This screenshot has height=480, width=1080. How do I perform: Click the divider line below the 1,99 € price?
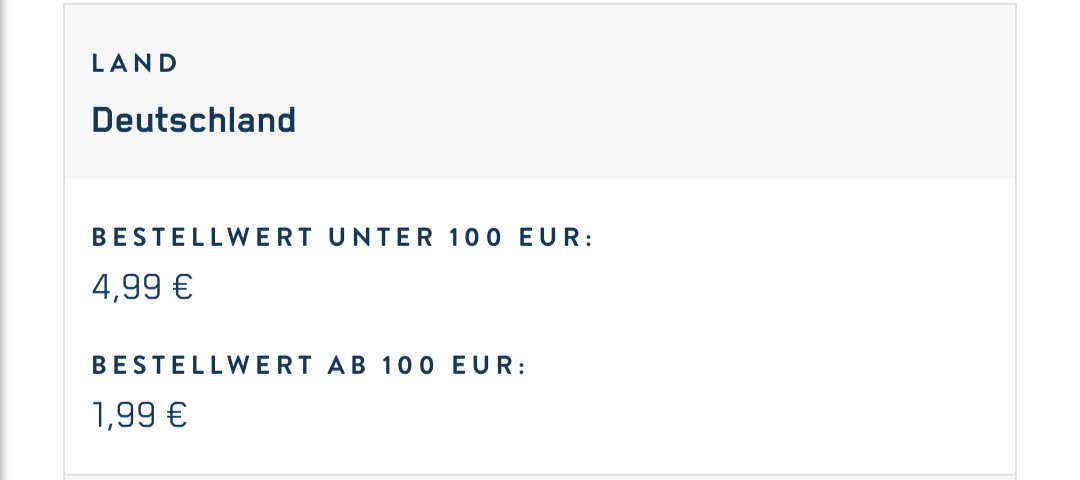pos(540,475)
